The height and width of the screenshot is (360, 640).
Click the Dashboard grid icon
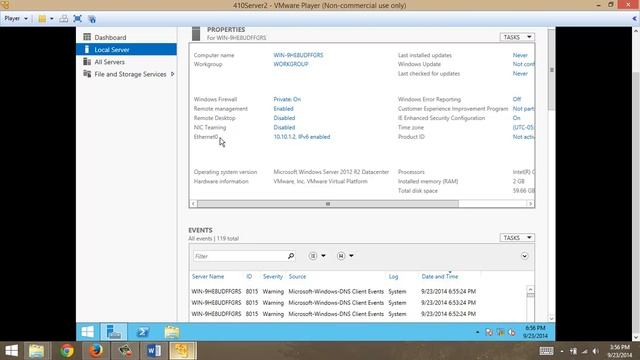[87, 37]
